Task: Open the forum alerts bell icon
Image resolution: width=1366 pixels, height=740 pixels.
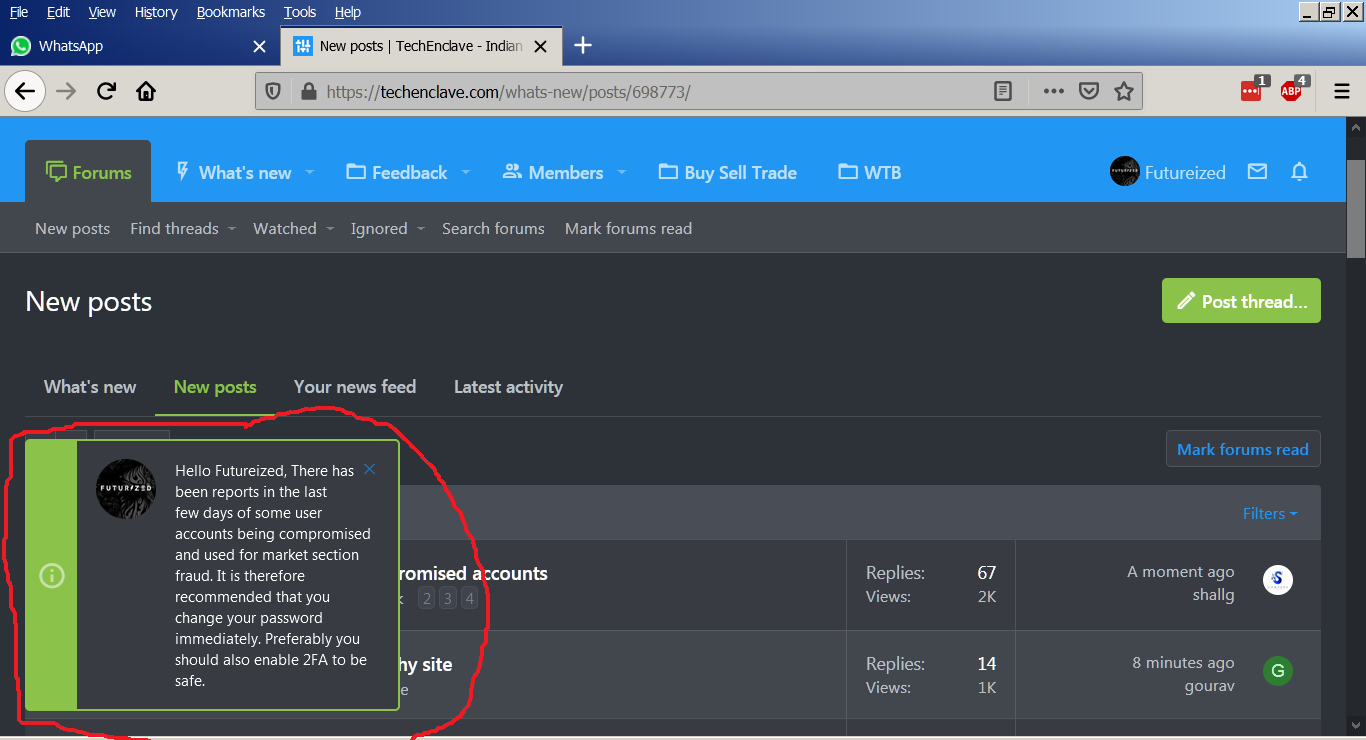Action: click(x=1299, y=172)
